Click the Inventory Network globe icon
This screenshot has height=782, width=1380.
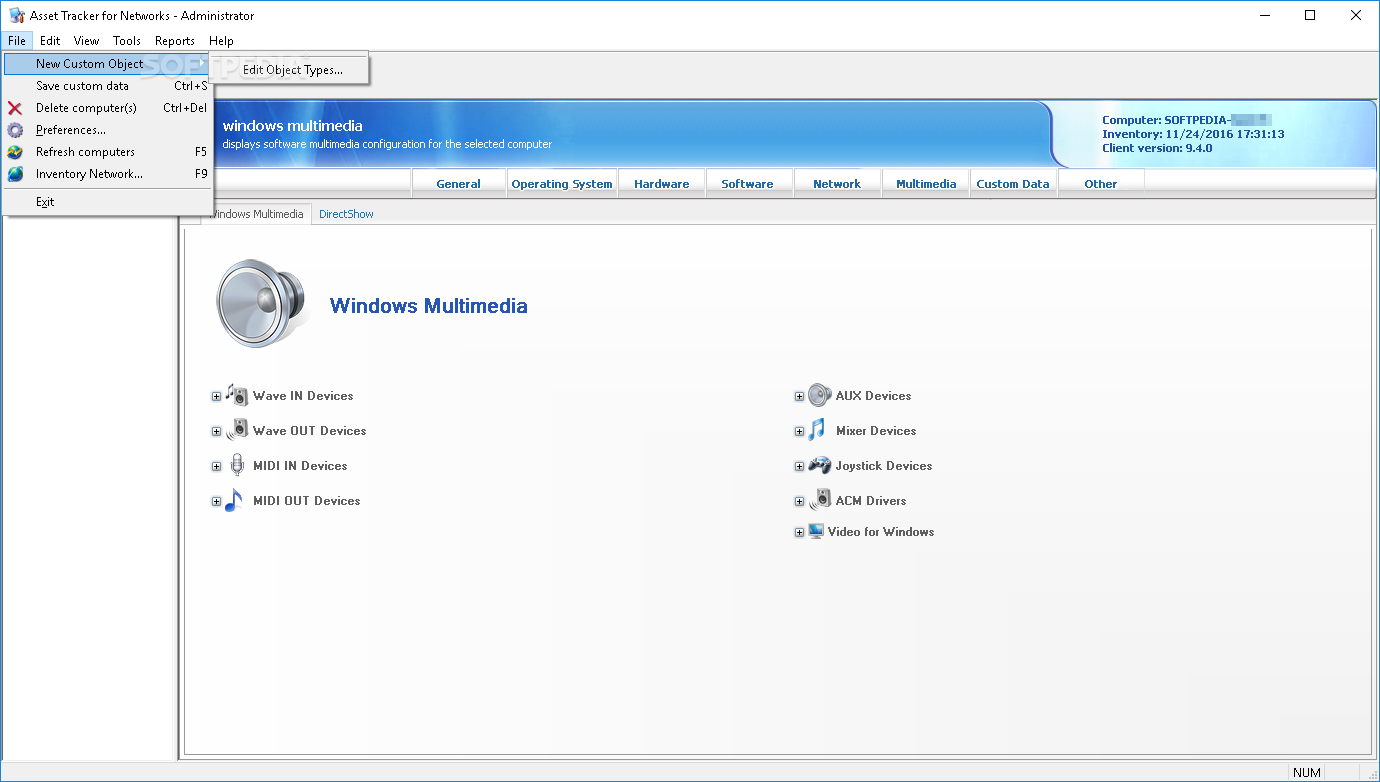15,174
